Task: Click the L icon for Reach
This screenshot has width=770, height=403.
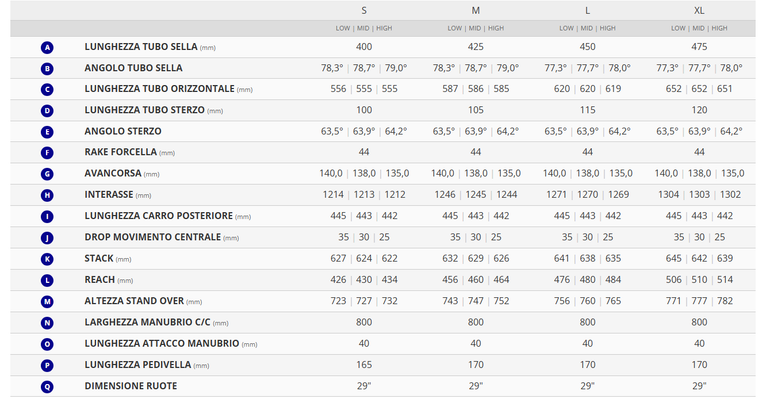Action: tap(47, 280)
